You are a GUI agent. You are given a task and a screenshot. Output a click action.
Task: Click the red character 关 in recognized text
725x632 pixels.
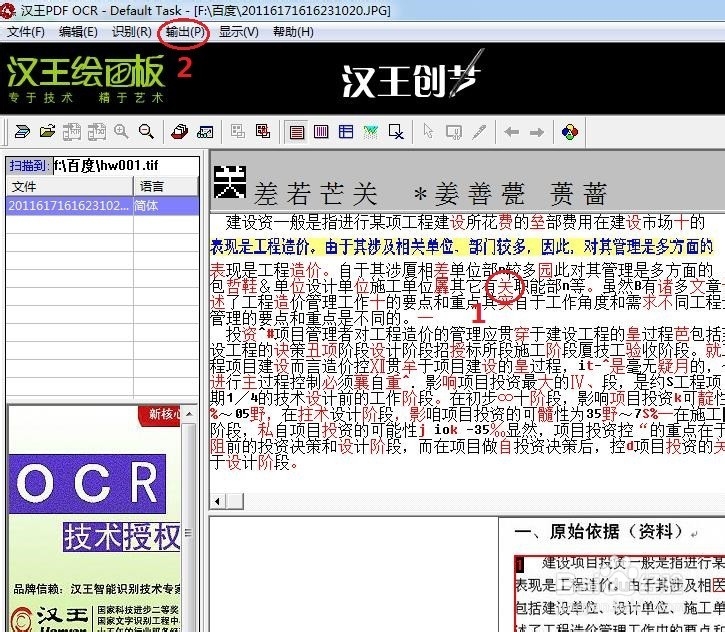pyautogui.click(x=505, y=286)
